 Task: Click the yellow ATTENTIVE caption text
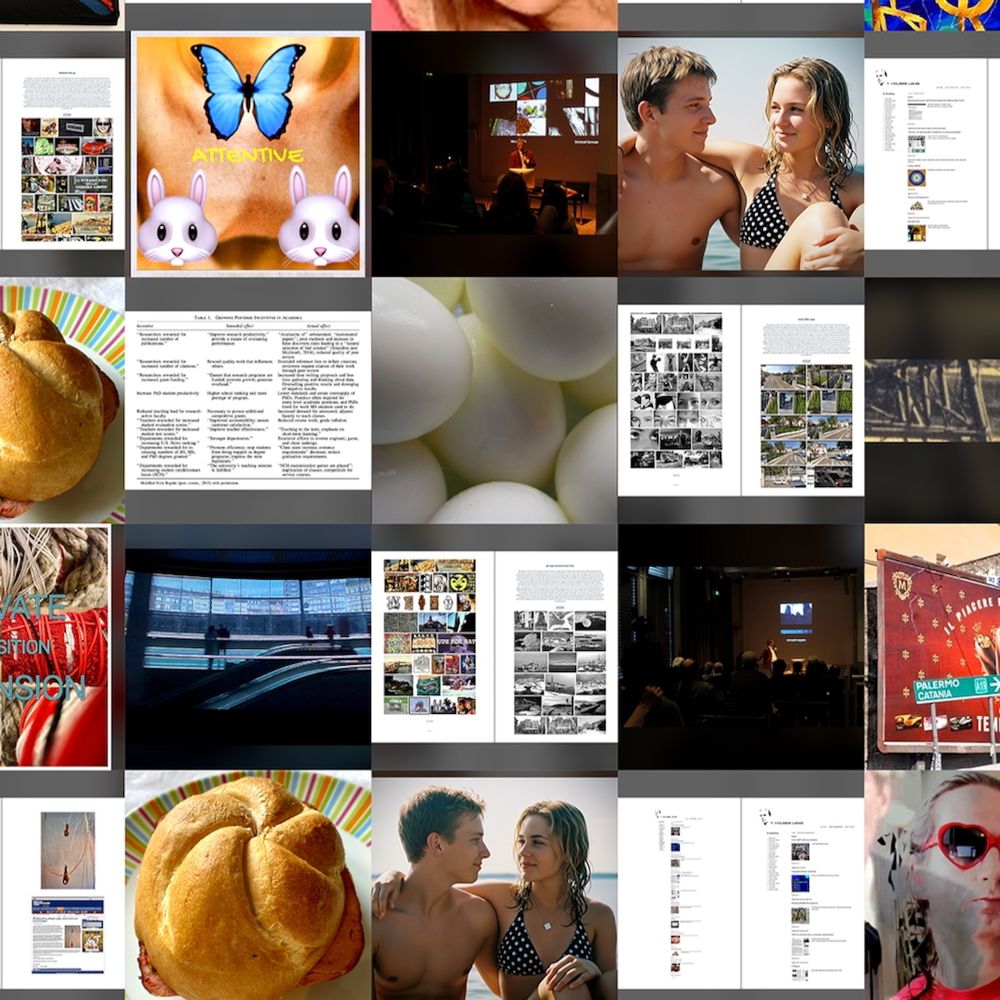point(247,155)
